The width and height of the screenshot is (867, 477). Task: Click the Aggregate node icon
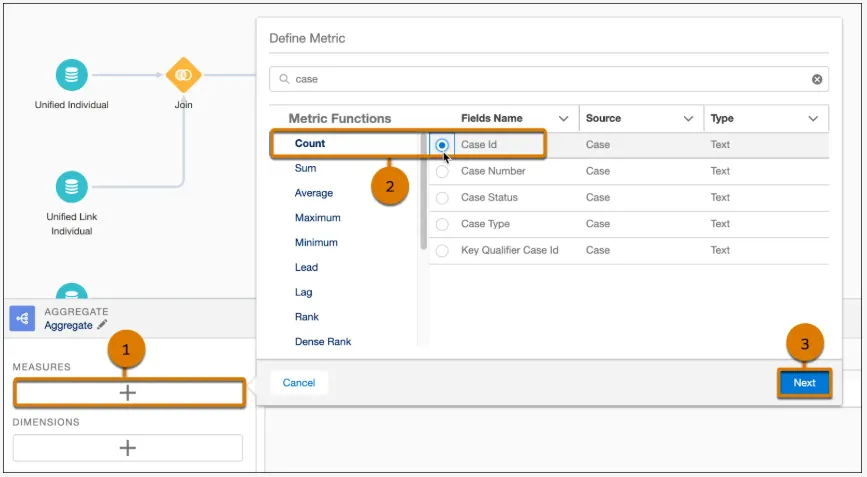tap(23, 318)
